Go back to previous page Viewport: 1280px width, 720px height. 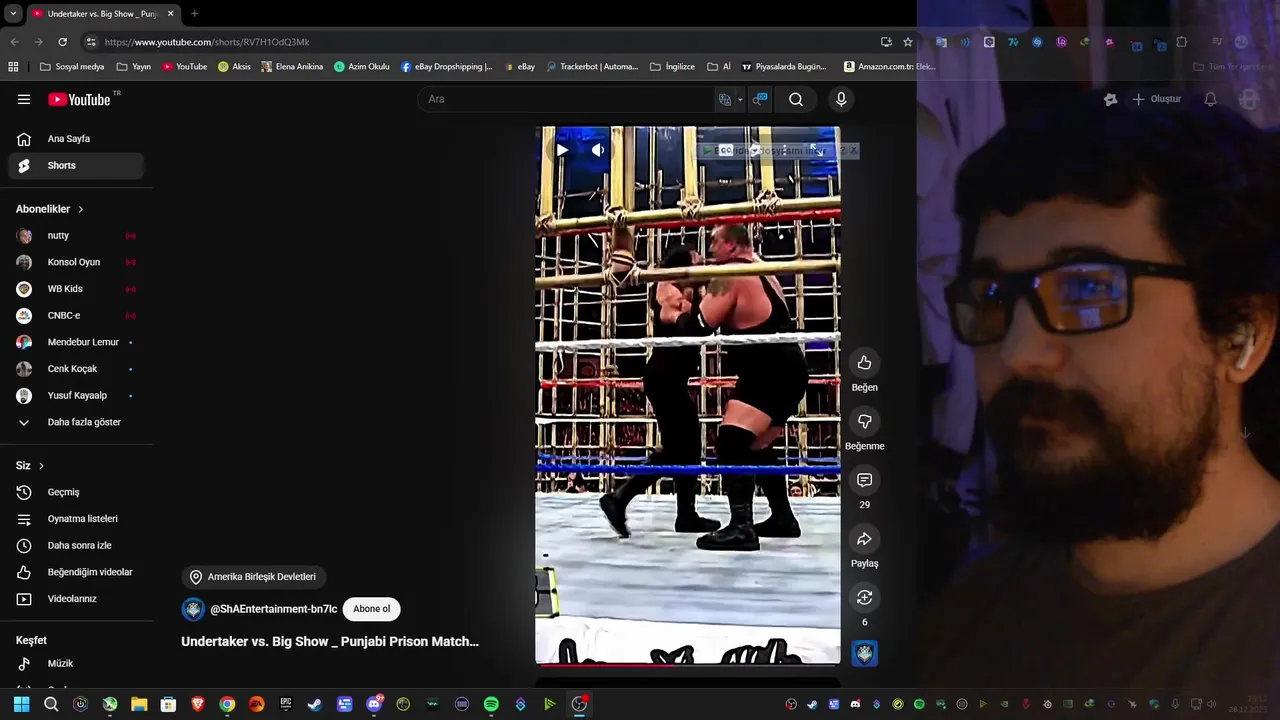pos(14,42)
